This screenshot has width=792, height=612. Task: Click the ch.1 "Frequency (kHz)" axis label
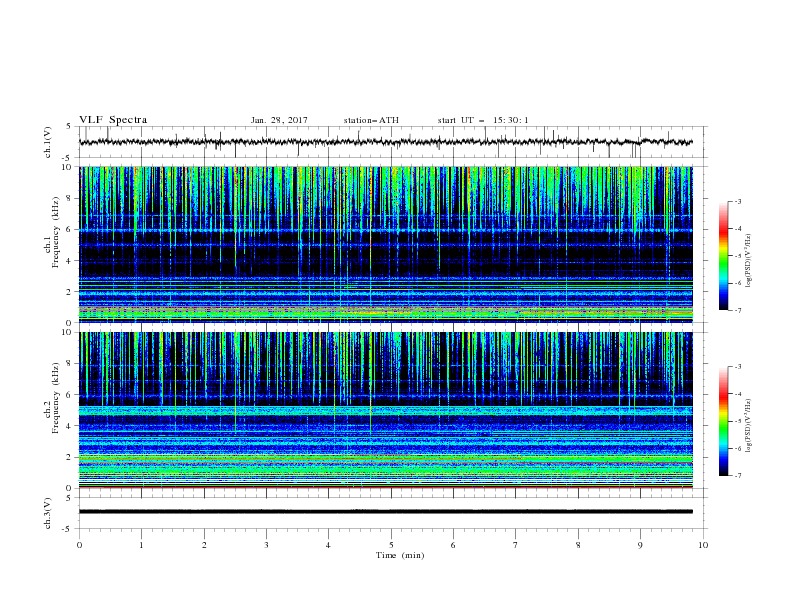[56, 232]
